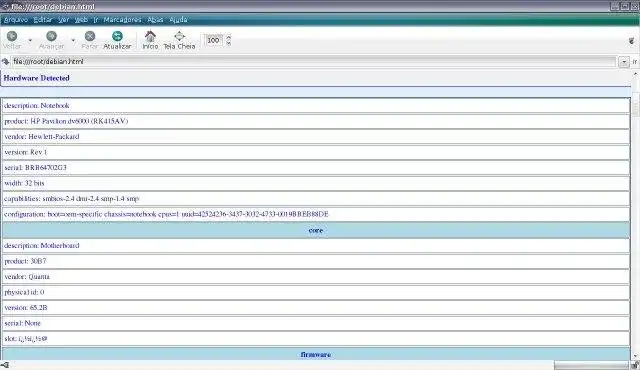Click the vertical scrollbar down arrow

[x=635, y=357]
